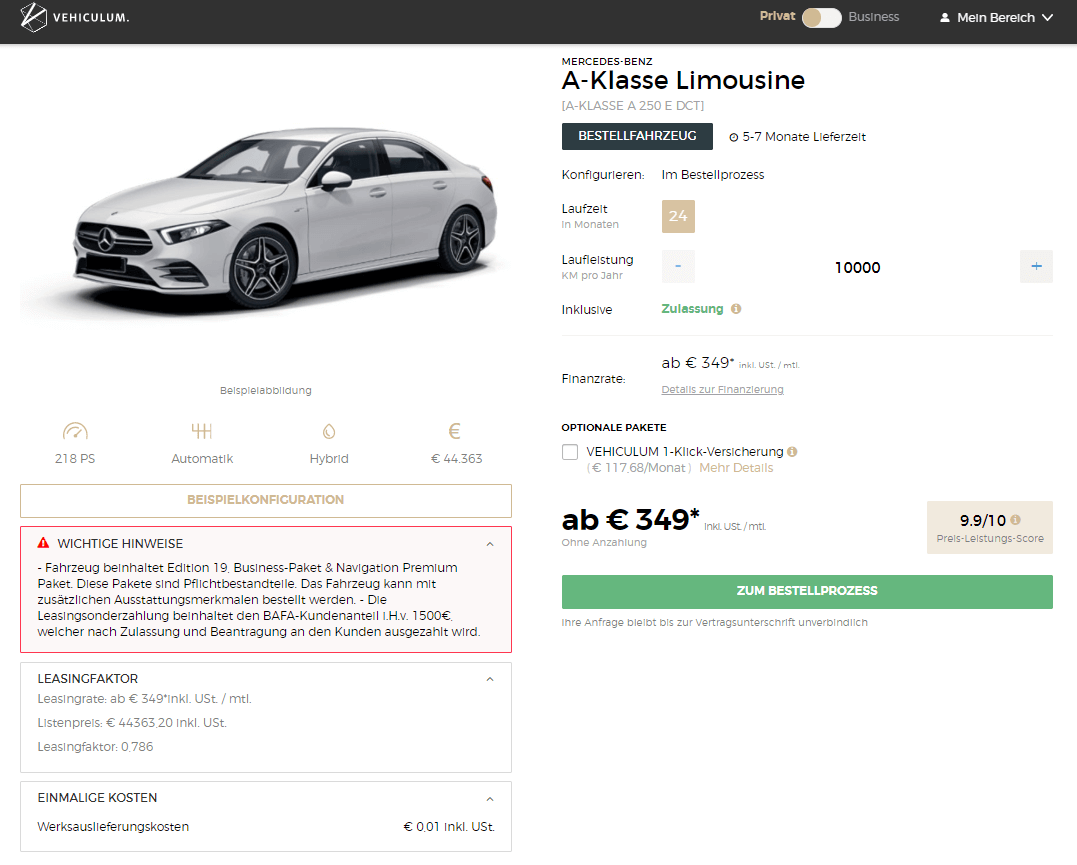The image size is (1077, 865).
Task: Increase Laufleistung with the plus button
Action: click(1036, 267)
